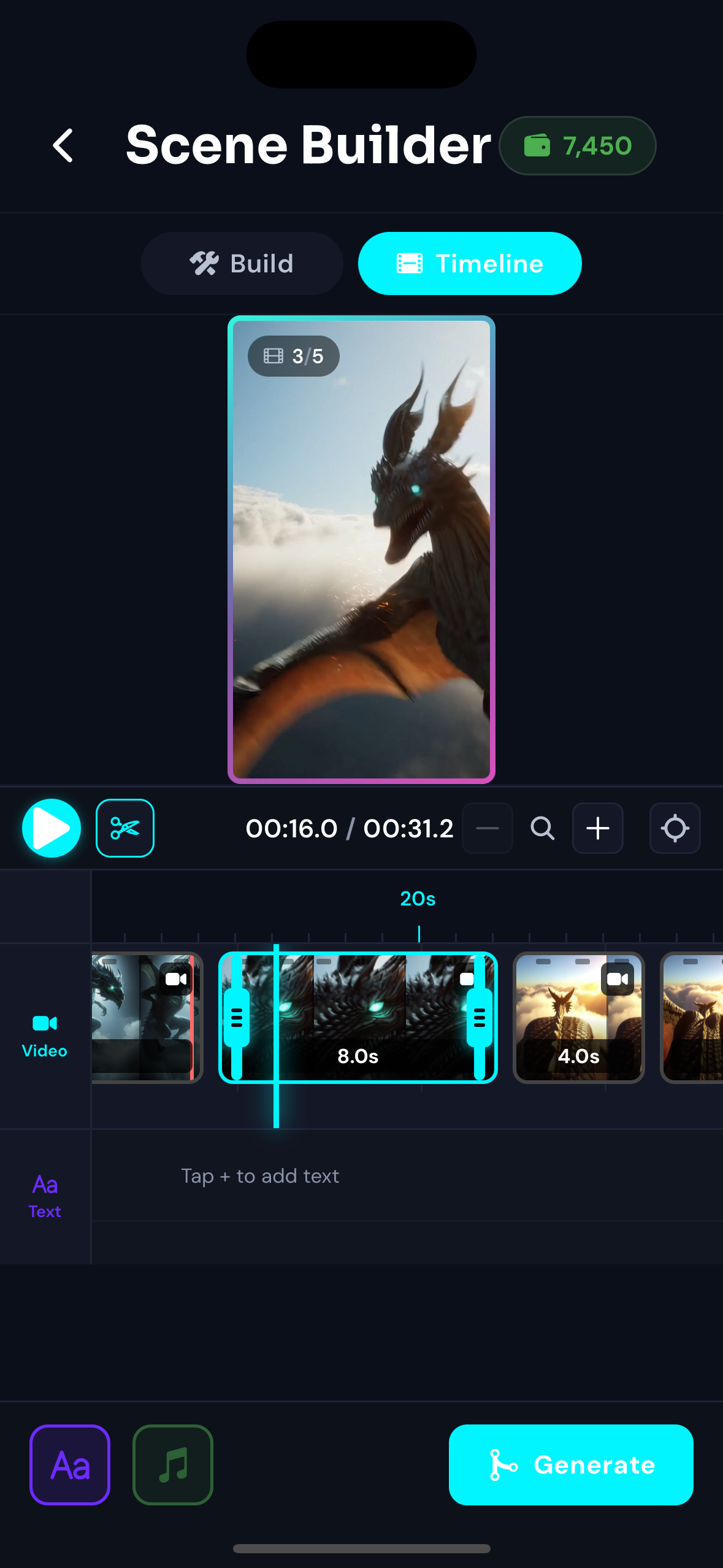Switch to the Build tab
Image resolution: width=723 pixels, height=1568 pixels.
242,264
